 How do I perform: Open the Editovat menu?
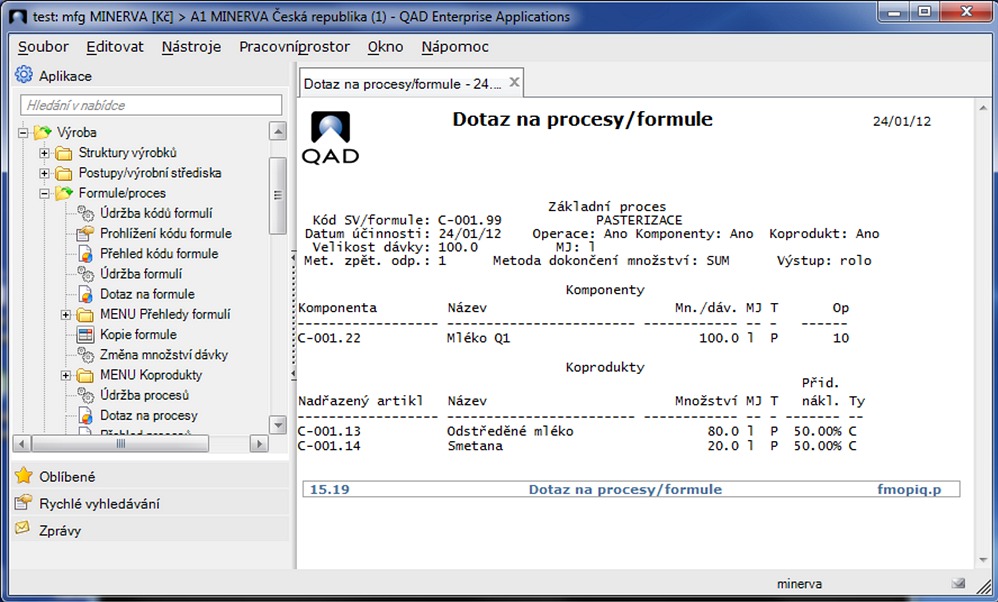[x=115, y=47]
